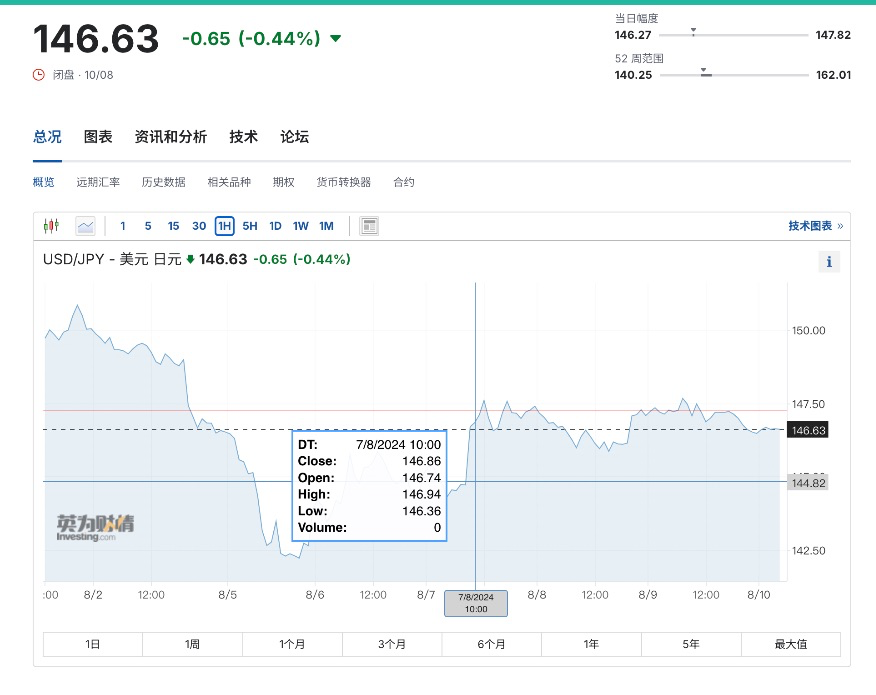Open the 技术图表 » link
The image size is (876, 695).
pos(811,226)
